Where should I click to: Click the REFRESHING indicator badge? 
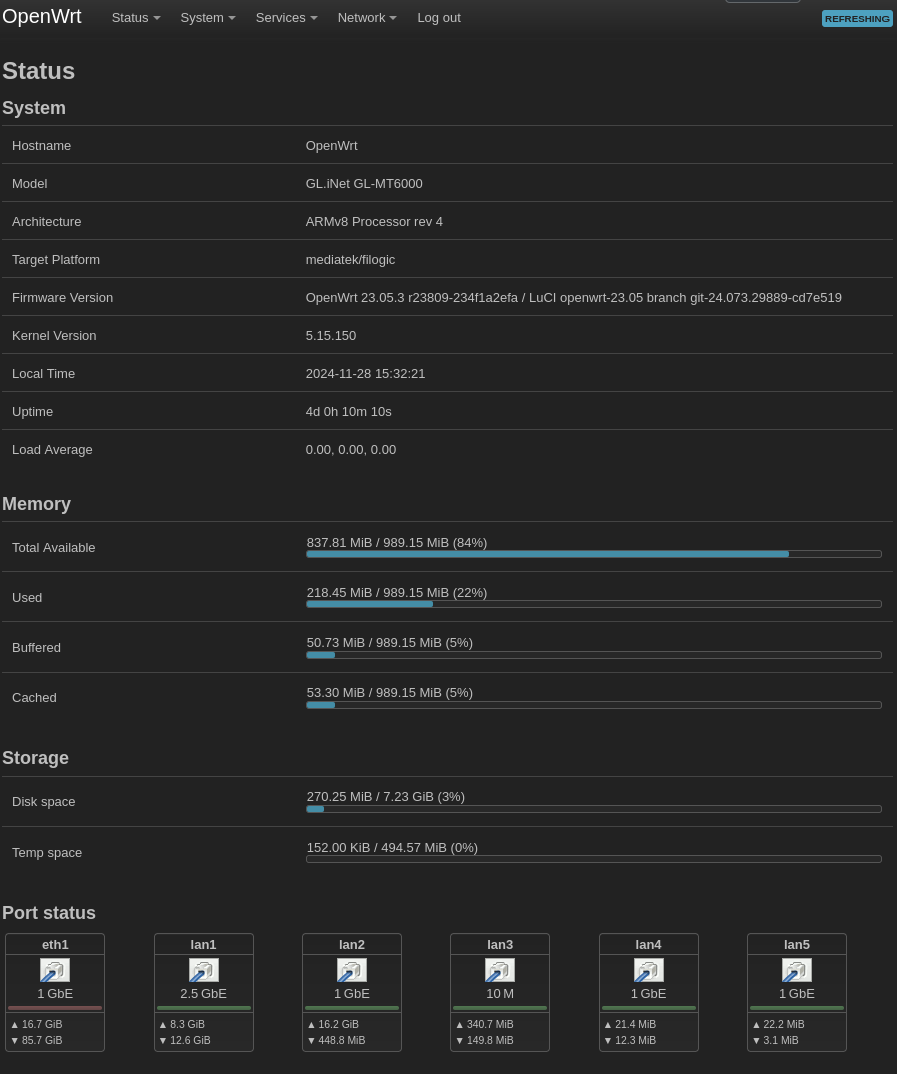857,19
